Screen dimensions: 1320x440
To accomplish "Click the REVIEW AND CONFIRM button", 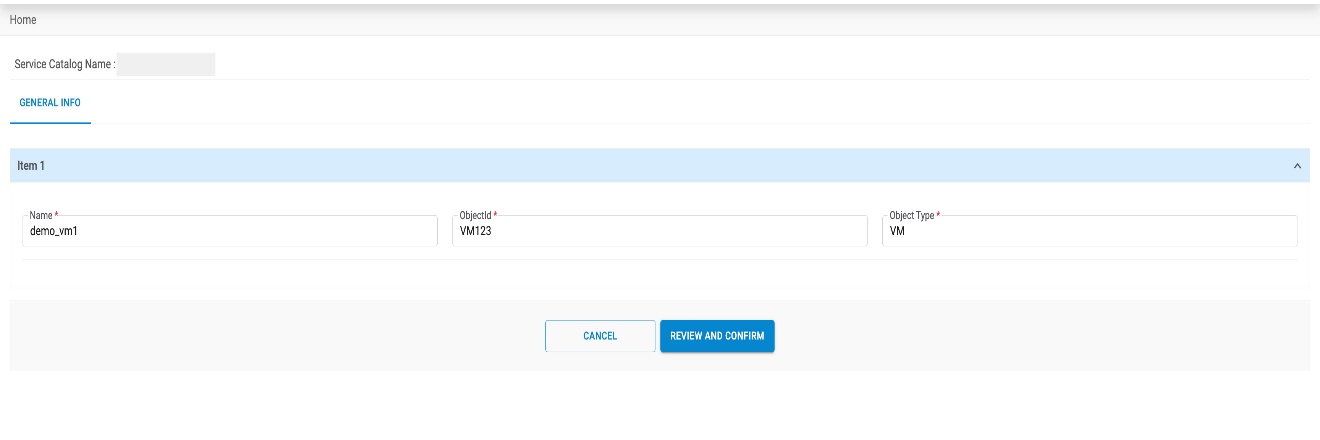I will [717, 336].
